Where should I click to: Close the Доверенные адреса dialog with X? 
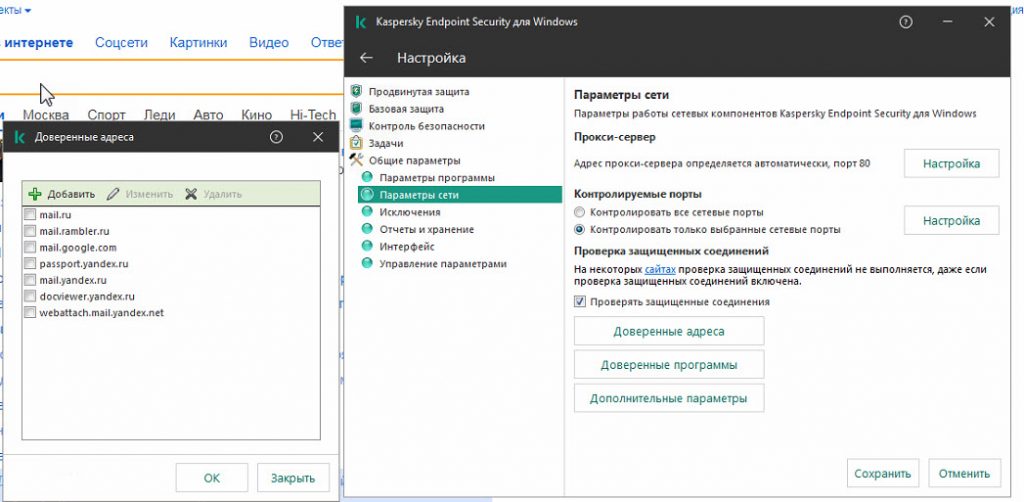pyautogui.click(x=318, y=137)
